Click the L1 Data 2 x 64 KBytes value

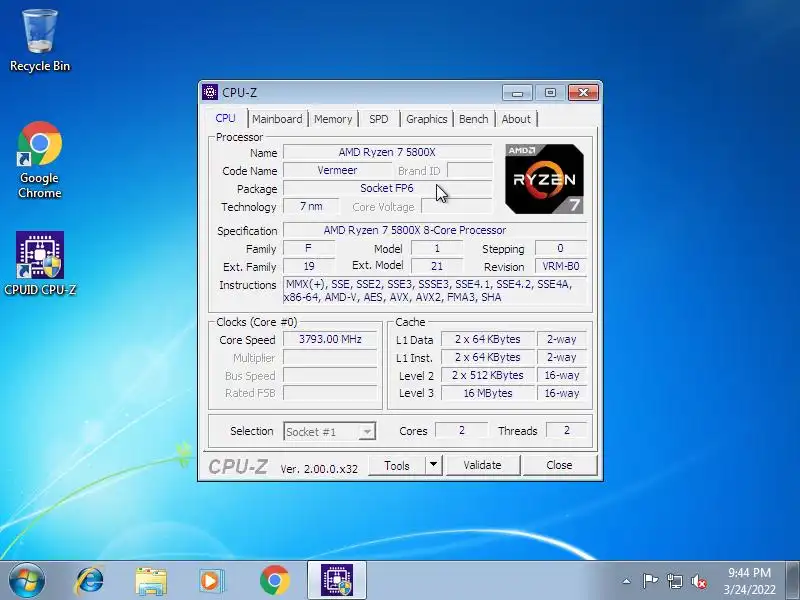[488, 339]
